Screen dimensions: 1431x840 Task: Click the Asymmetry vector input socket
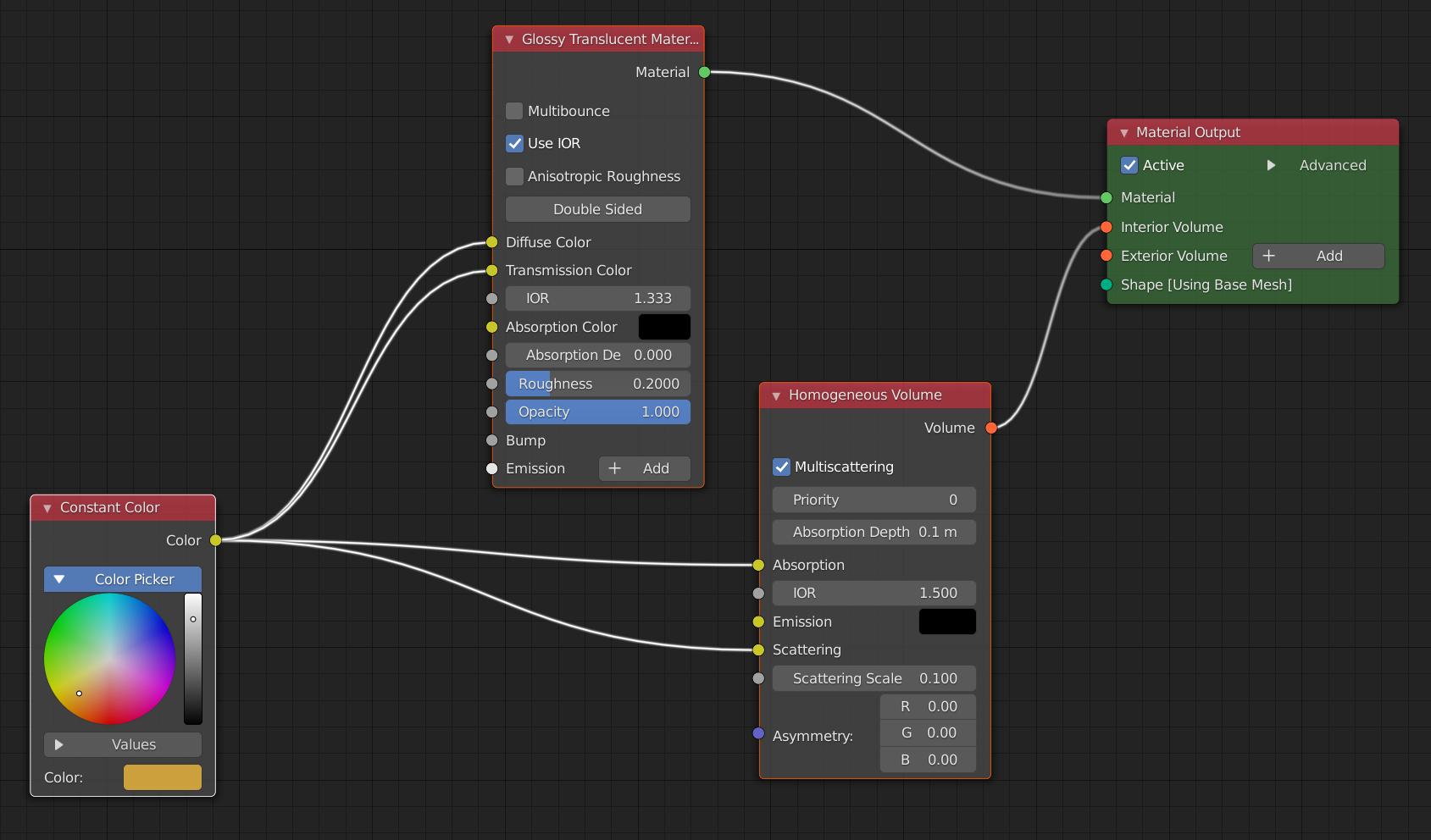758,733
